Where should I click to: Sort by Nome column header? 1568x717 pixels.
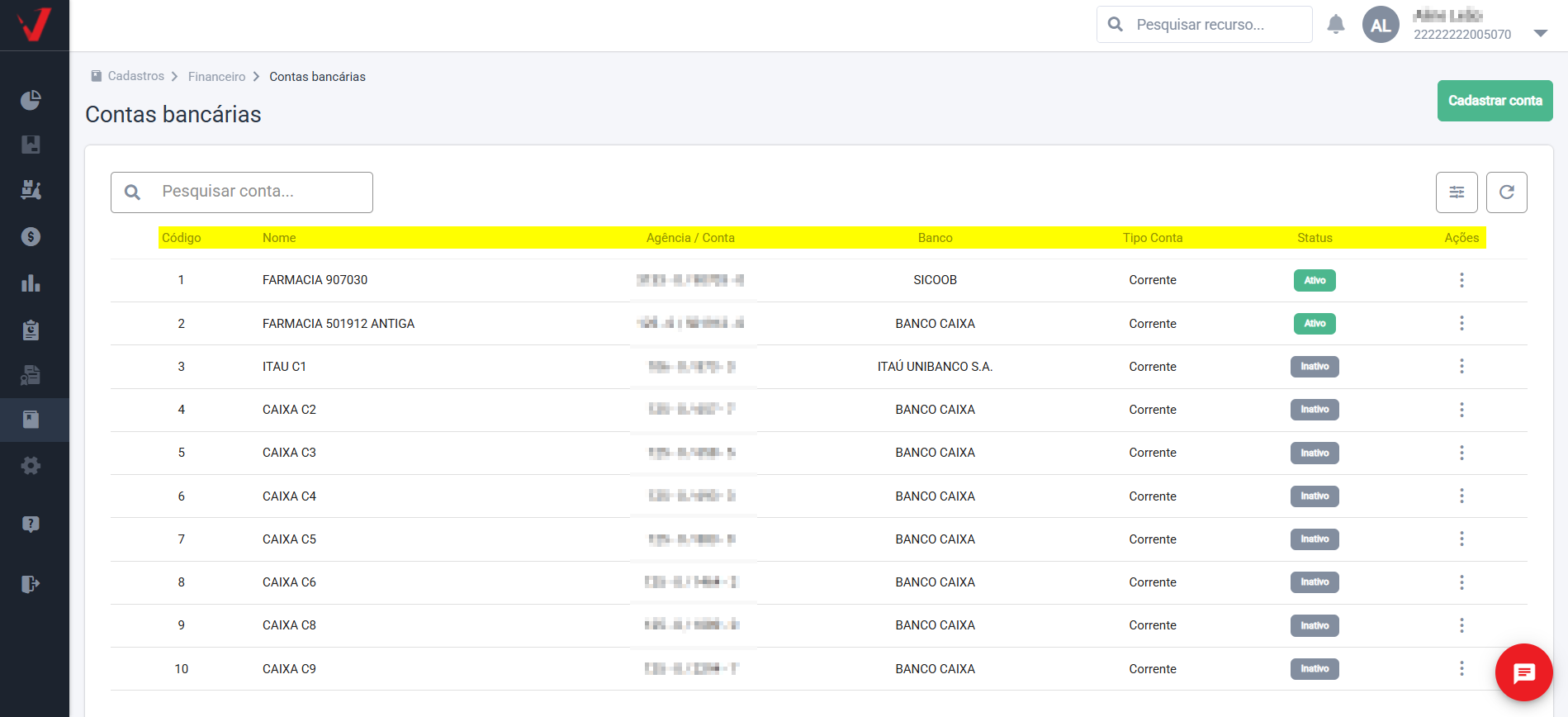[x=279, y=238]
